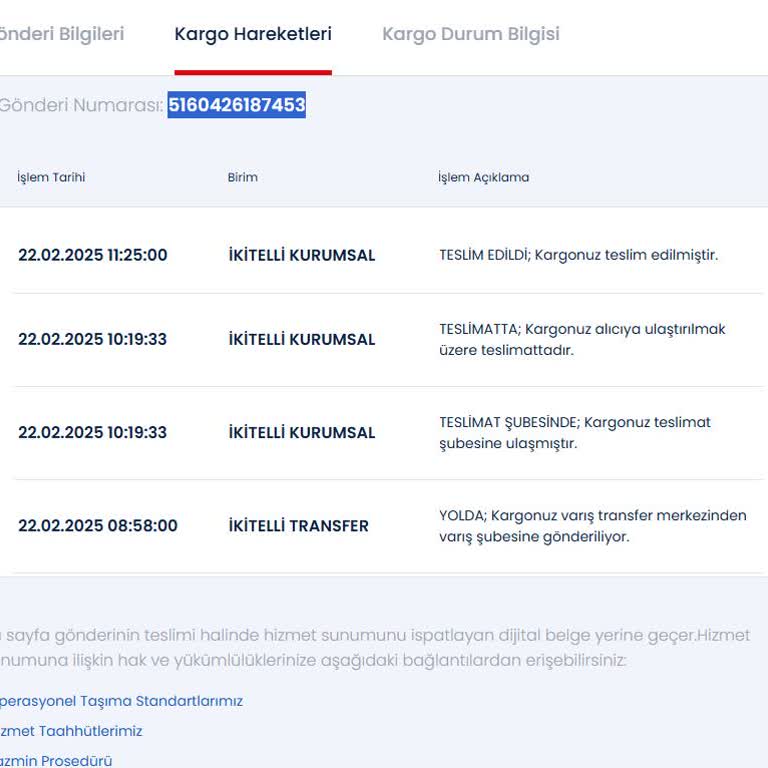
Task: Switch to the Gönderi Bilgileri tab
Action: point(62,34)
